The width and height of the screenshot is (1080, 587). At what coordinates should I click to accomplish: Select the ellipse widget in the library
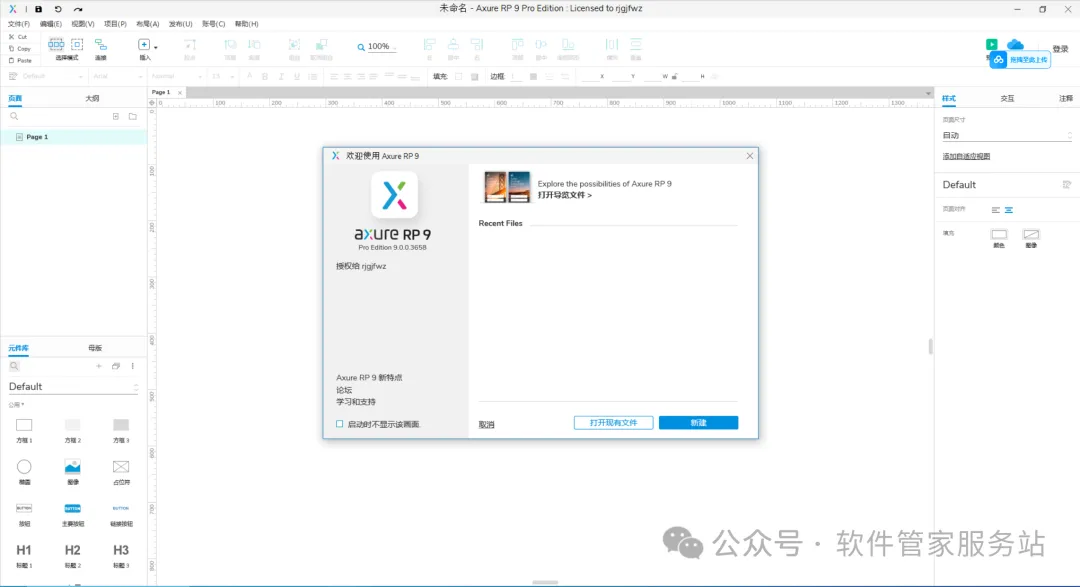24,472
